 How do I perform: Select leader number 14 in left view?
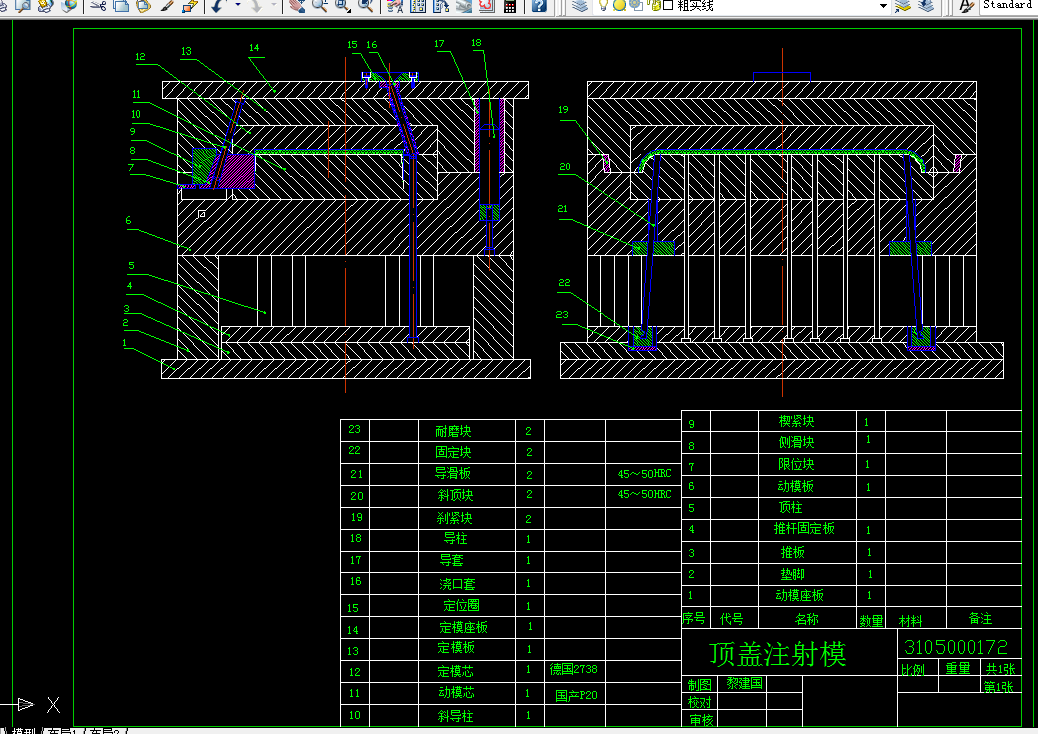click(254, 48)
